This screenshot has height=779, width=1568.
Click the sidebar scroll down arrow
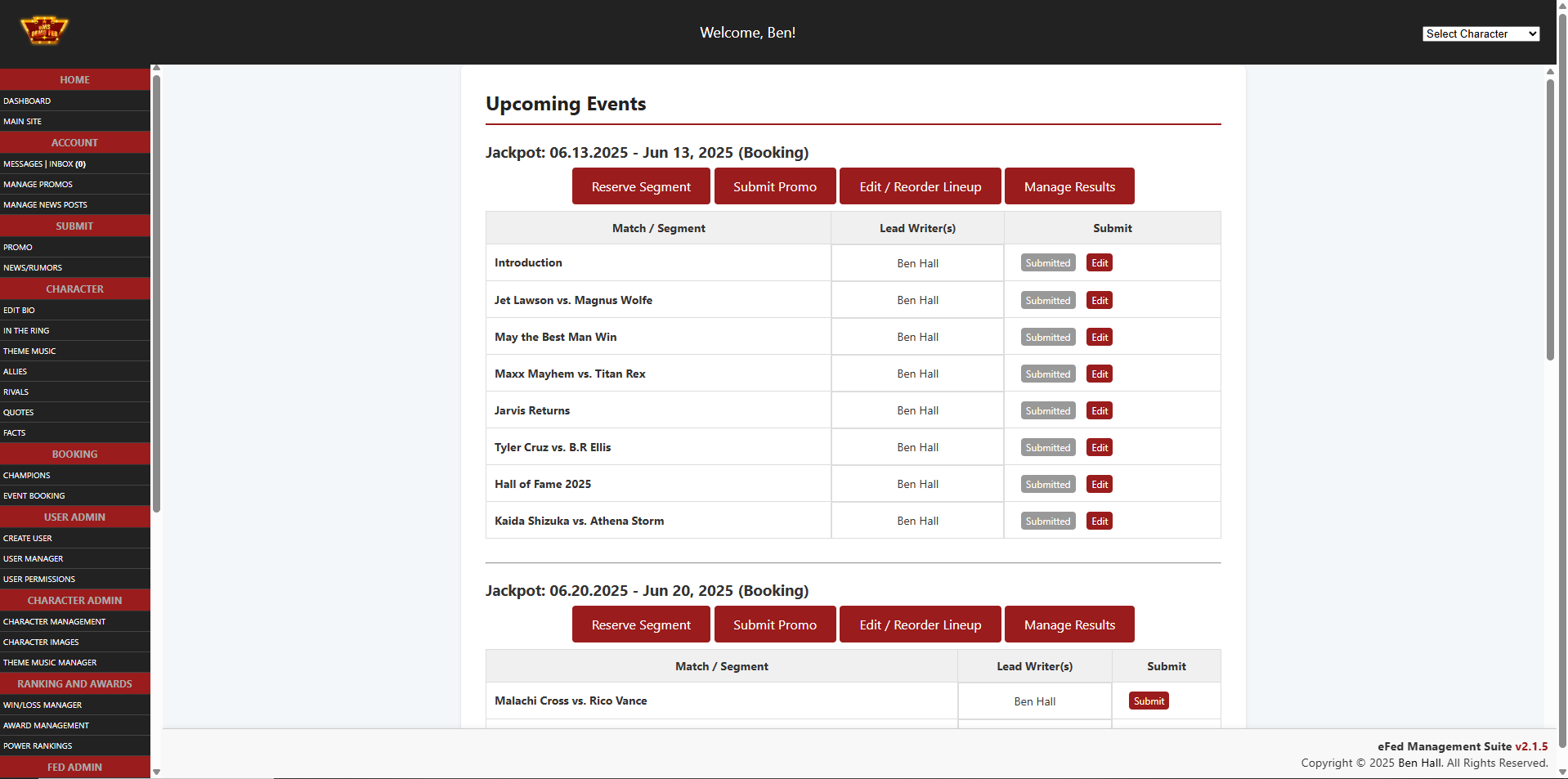[156, 772]
